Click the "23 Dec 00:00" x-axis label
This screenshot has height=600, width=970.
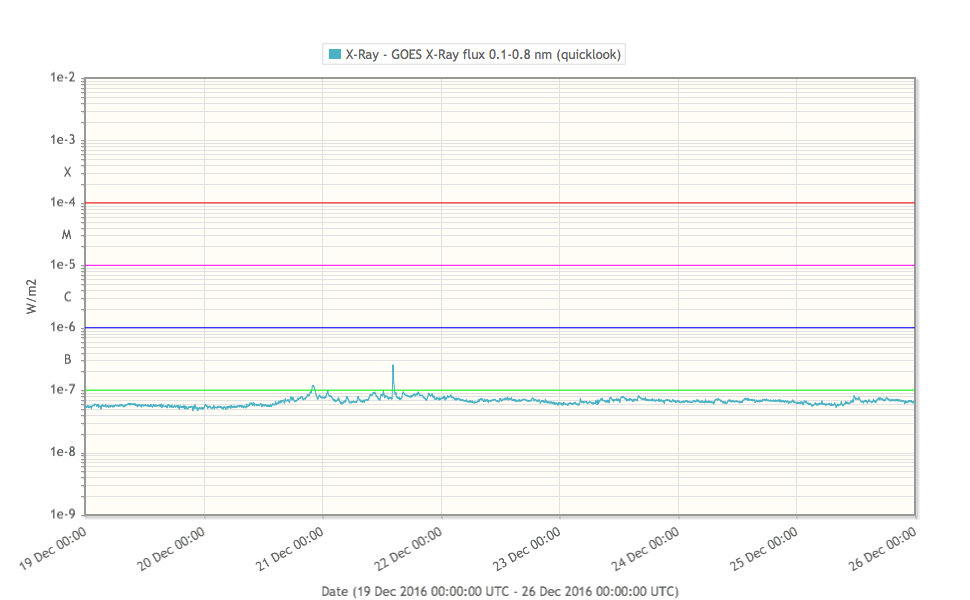[527, 549]
